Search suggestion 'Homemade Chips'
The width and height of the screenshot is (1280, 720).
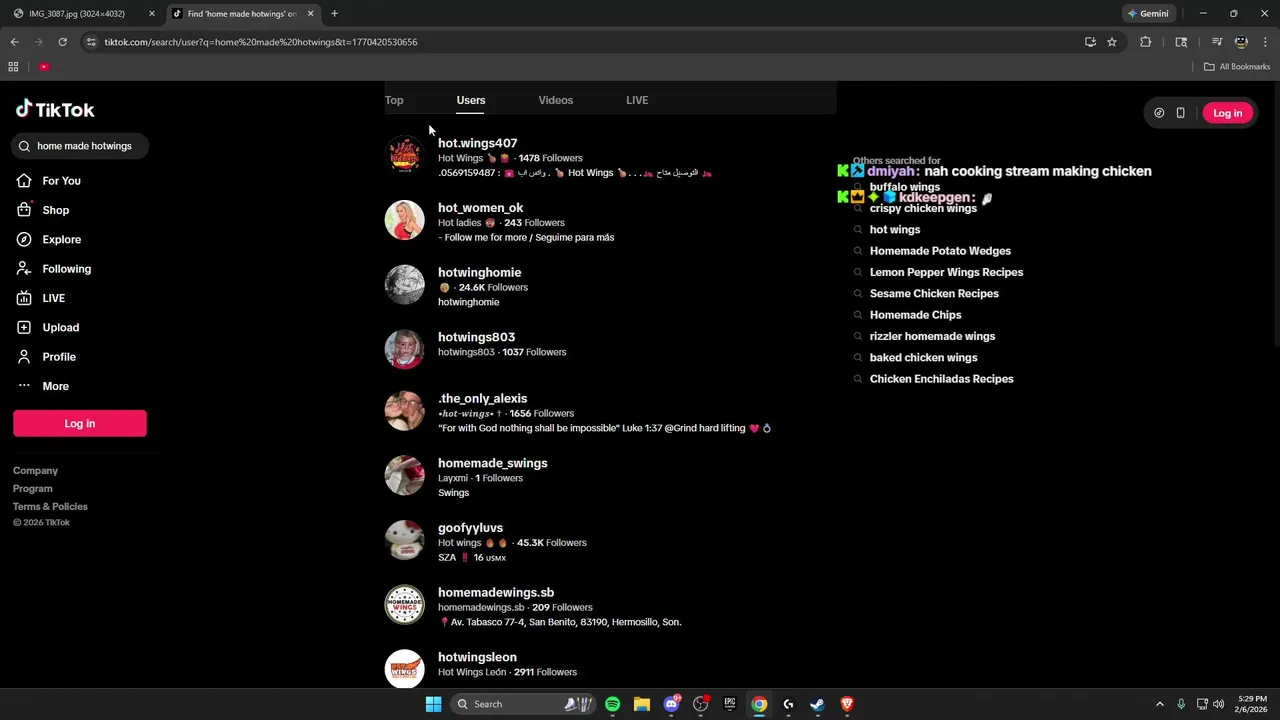click(915, 315)
